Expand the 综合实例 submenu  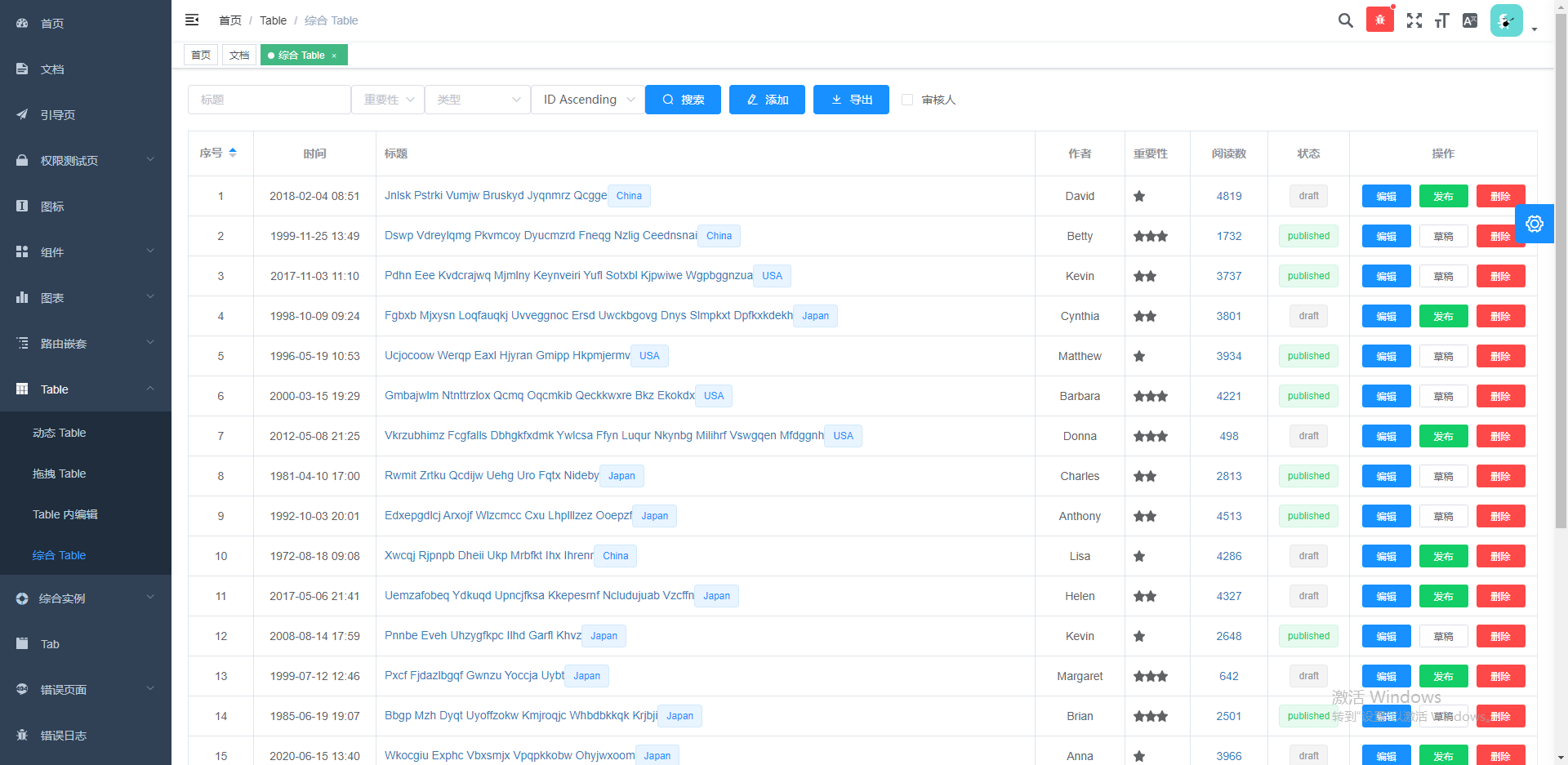[x=150, y=597]
